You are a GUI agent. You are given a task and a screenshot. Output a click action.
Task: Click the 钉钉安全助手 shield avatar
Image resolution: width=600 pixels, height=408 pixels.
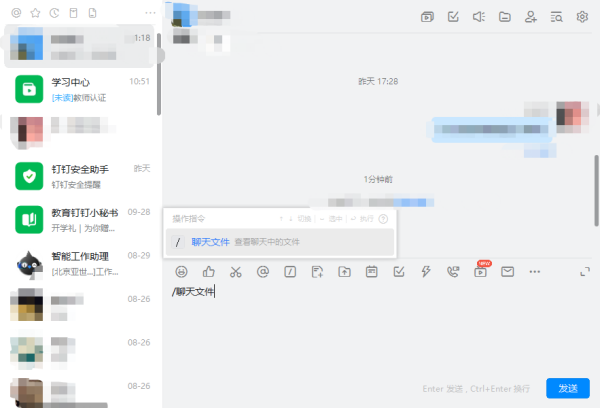(29, 176)
